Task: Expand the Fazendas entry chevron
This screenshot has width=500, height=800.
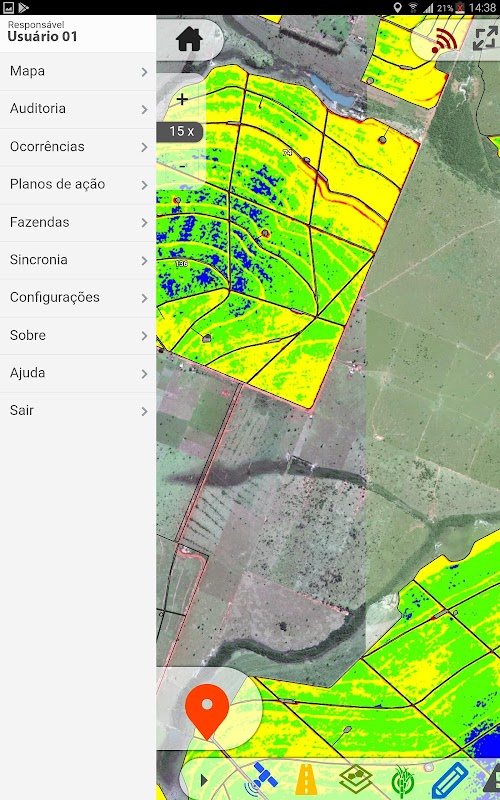Action: click(144, 222)
